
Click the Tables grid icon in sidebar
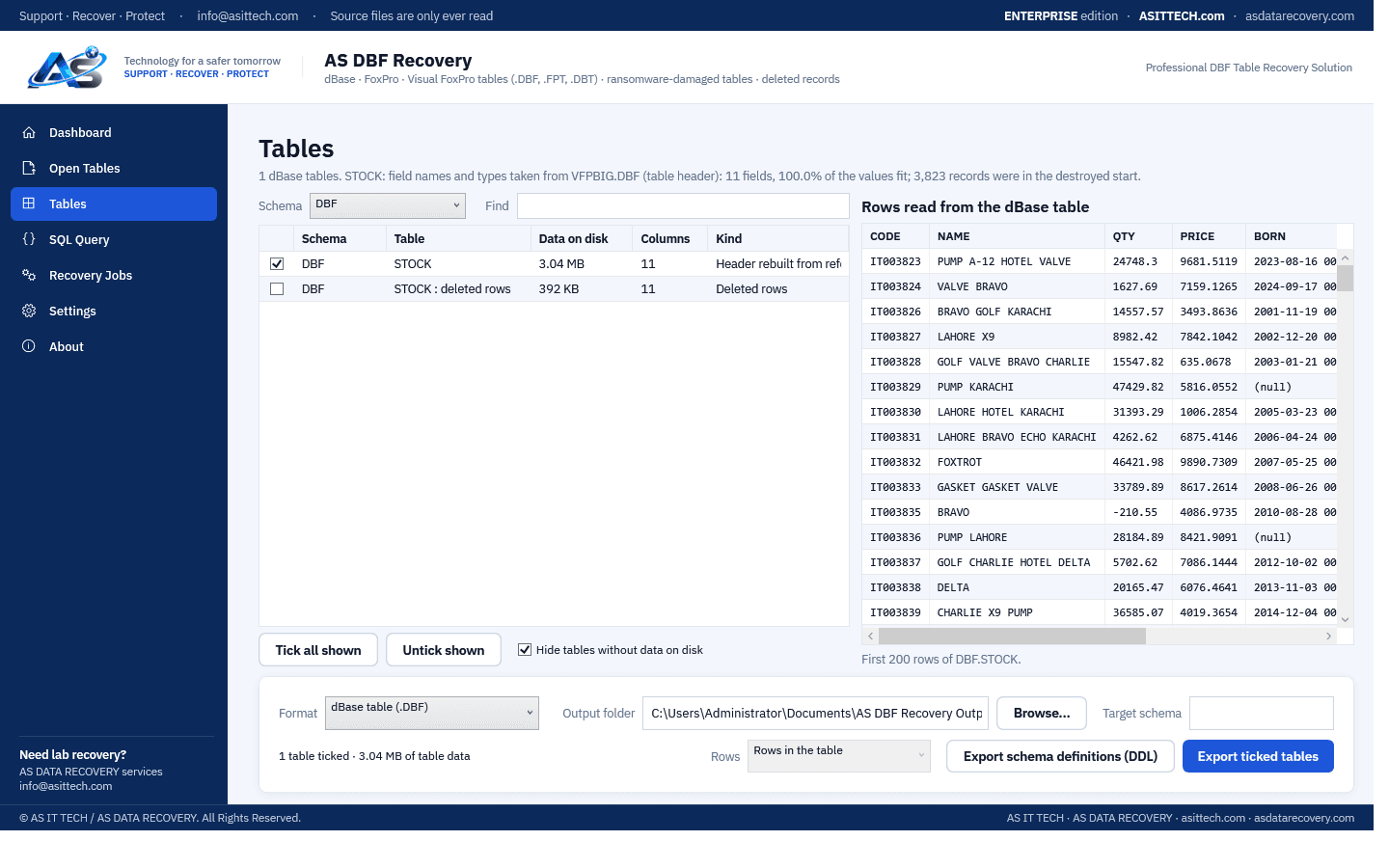tap(29, 203)
